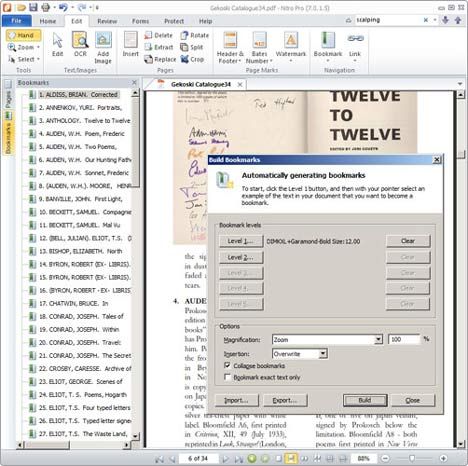Viewport: 468px width, 466px height.
Task: Zoom in with the plus button
Action: click(443, 459)
